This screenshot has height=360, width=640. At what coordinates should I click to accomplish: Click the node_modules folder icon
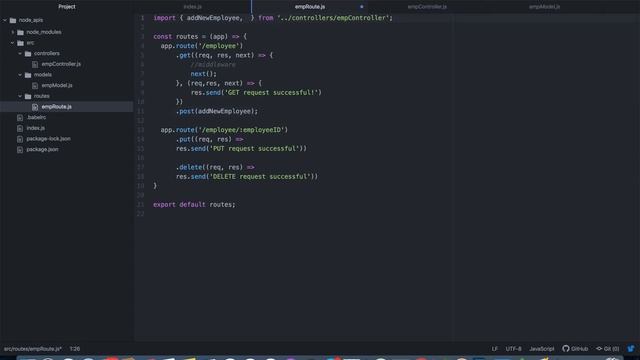coord(20,32)
